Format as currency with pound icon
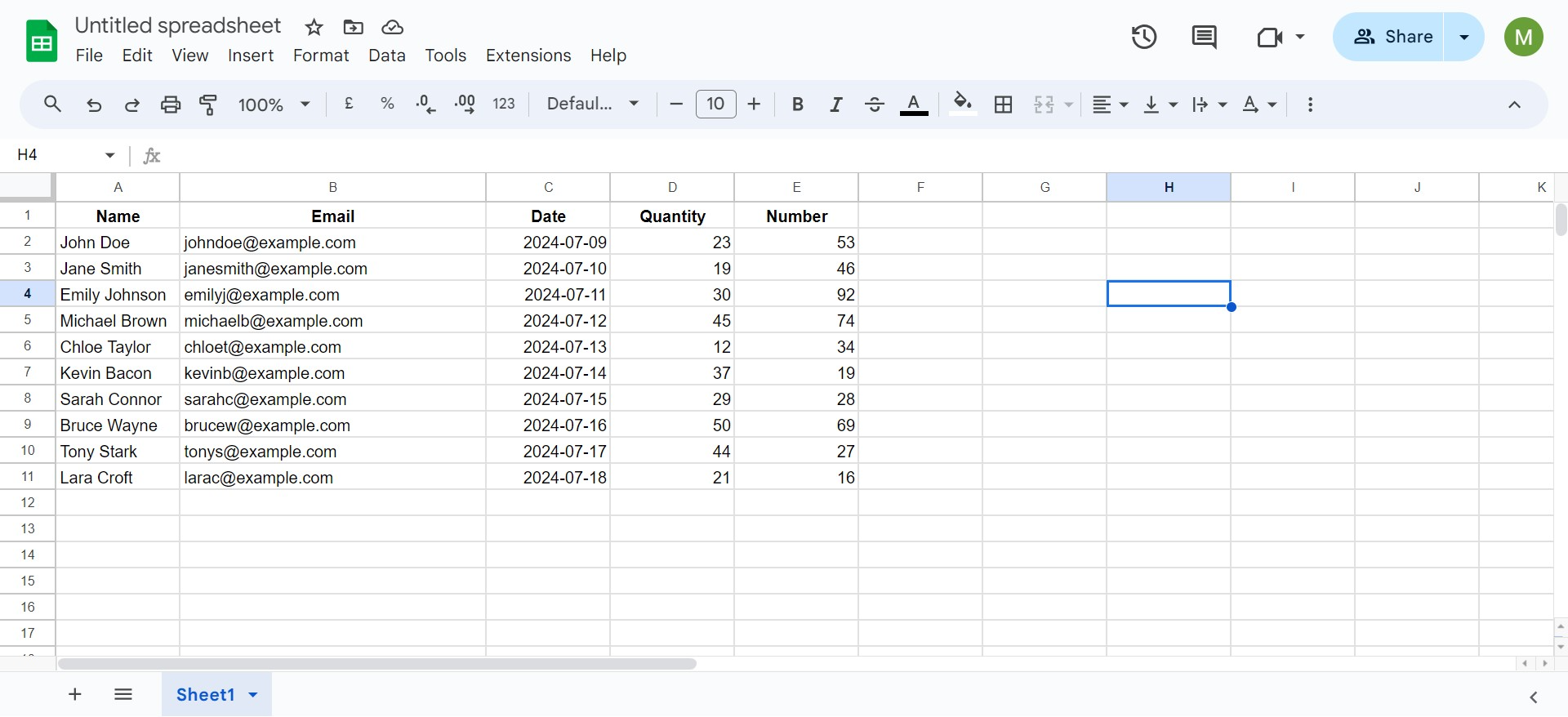Viewport: 1568px width, 717px height. point(349,104)
